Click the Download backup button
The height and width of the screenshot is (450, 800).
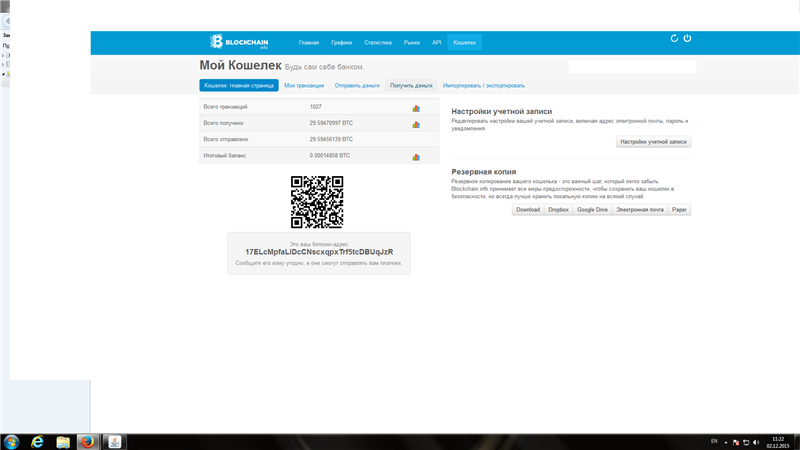528,210
